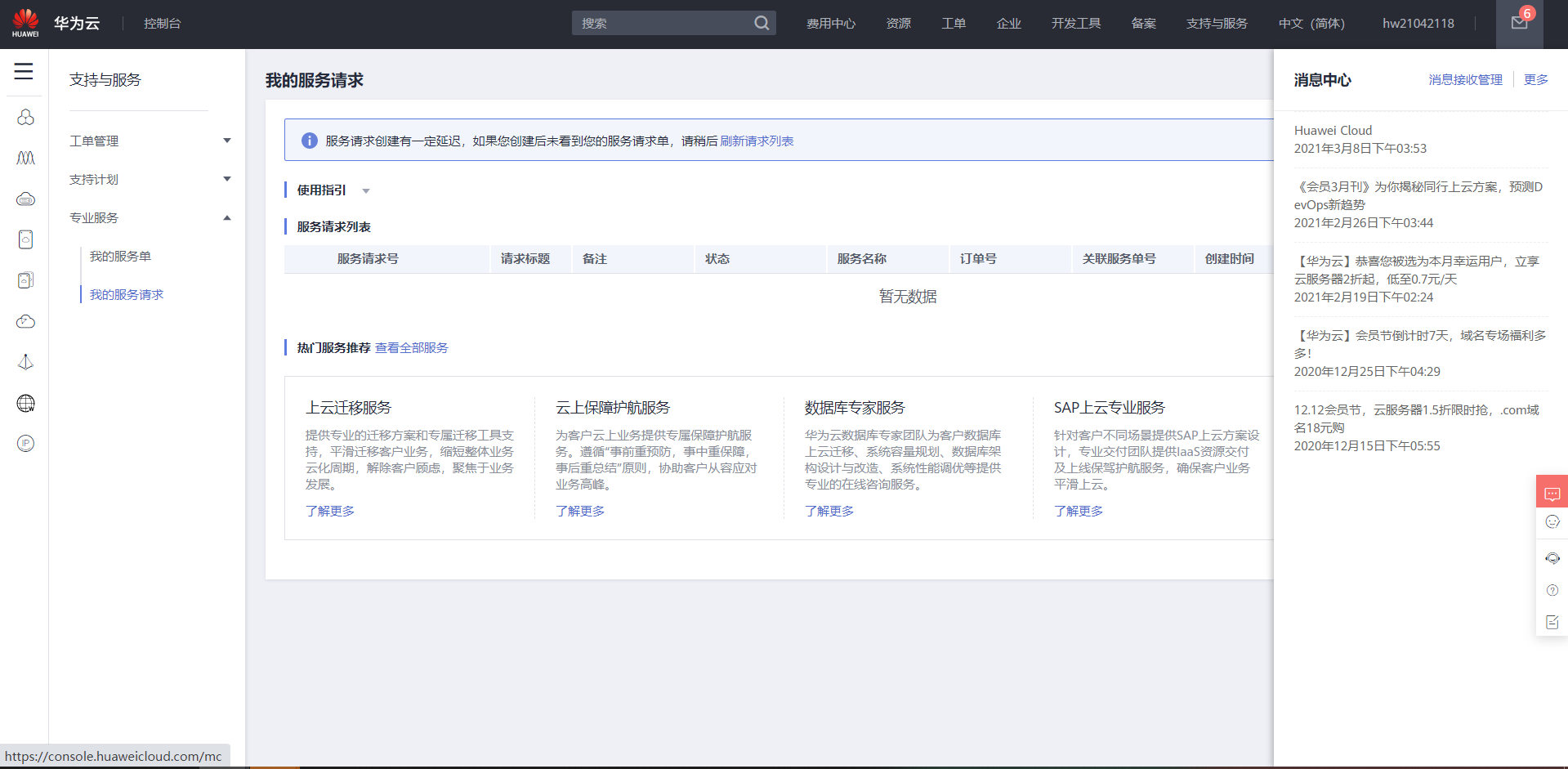Click the 请求标题 column header
This screenshot has height=769, width=1568.
[525, 258]
